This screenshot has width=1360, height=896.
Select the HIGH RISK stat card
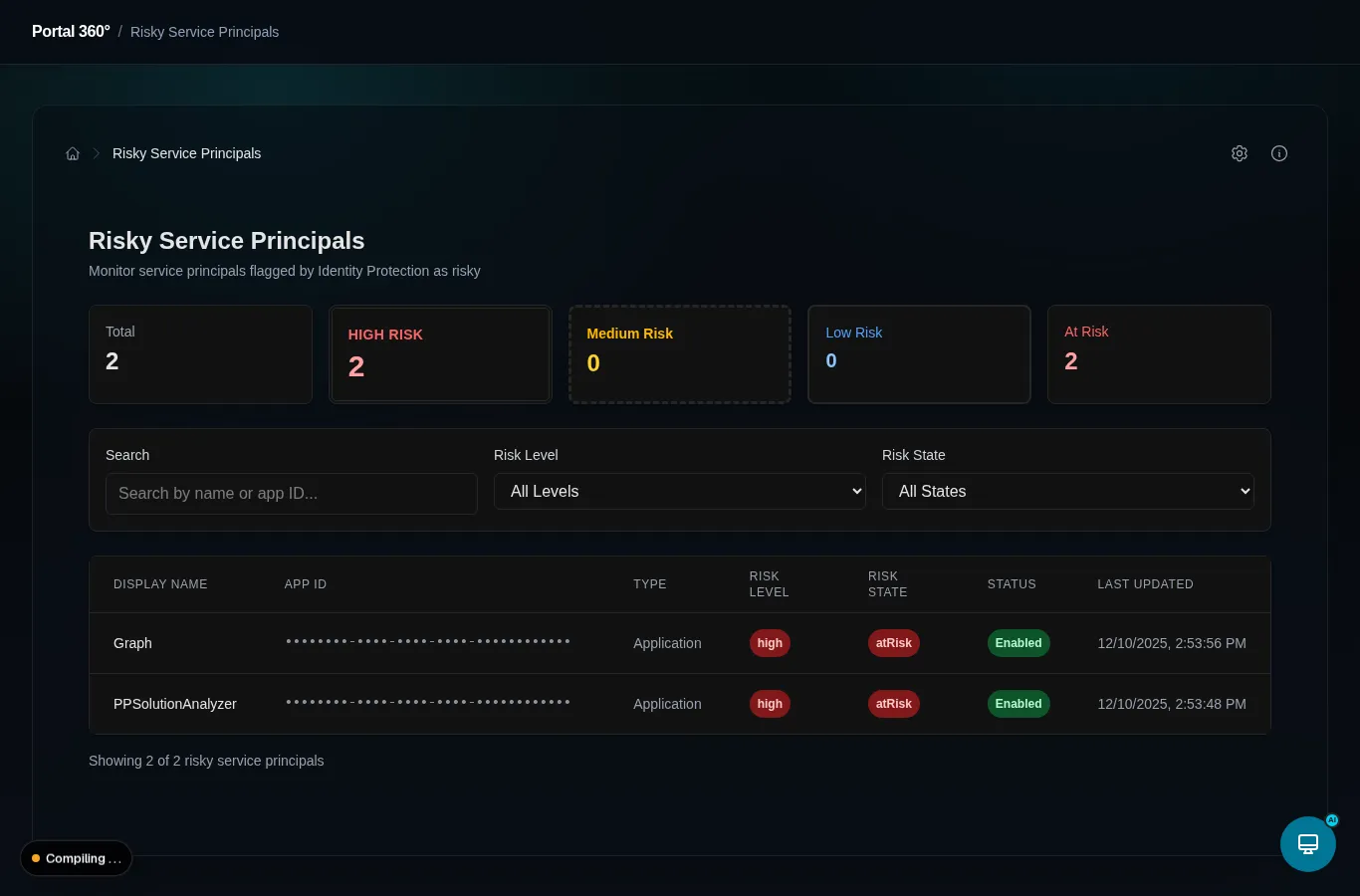click(x=440, y=354)
